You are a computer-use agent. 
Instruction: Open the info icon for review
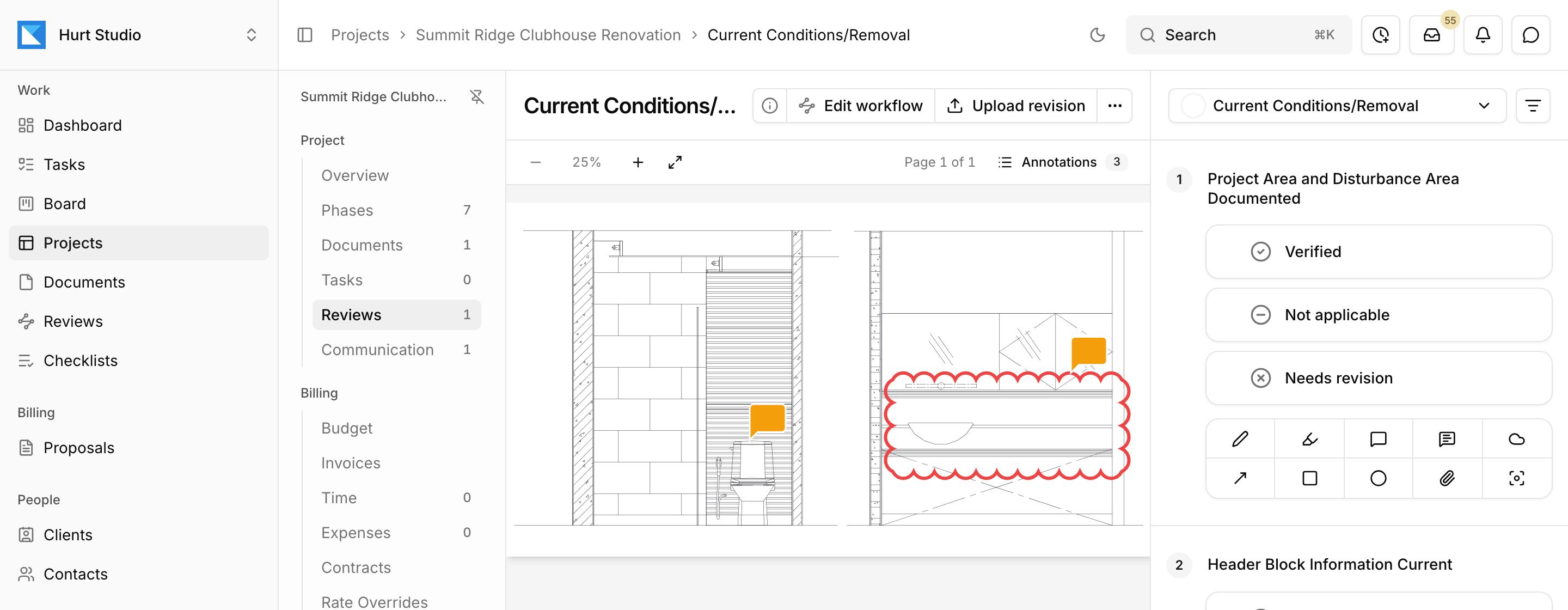click(x=769, y=106)
